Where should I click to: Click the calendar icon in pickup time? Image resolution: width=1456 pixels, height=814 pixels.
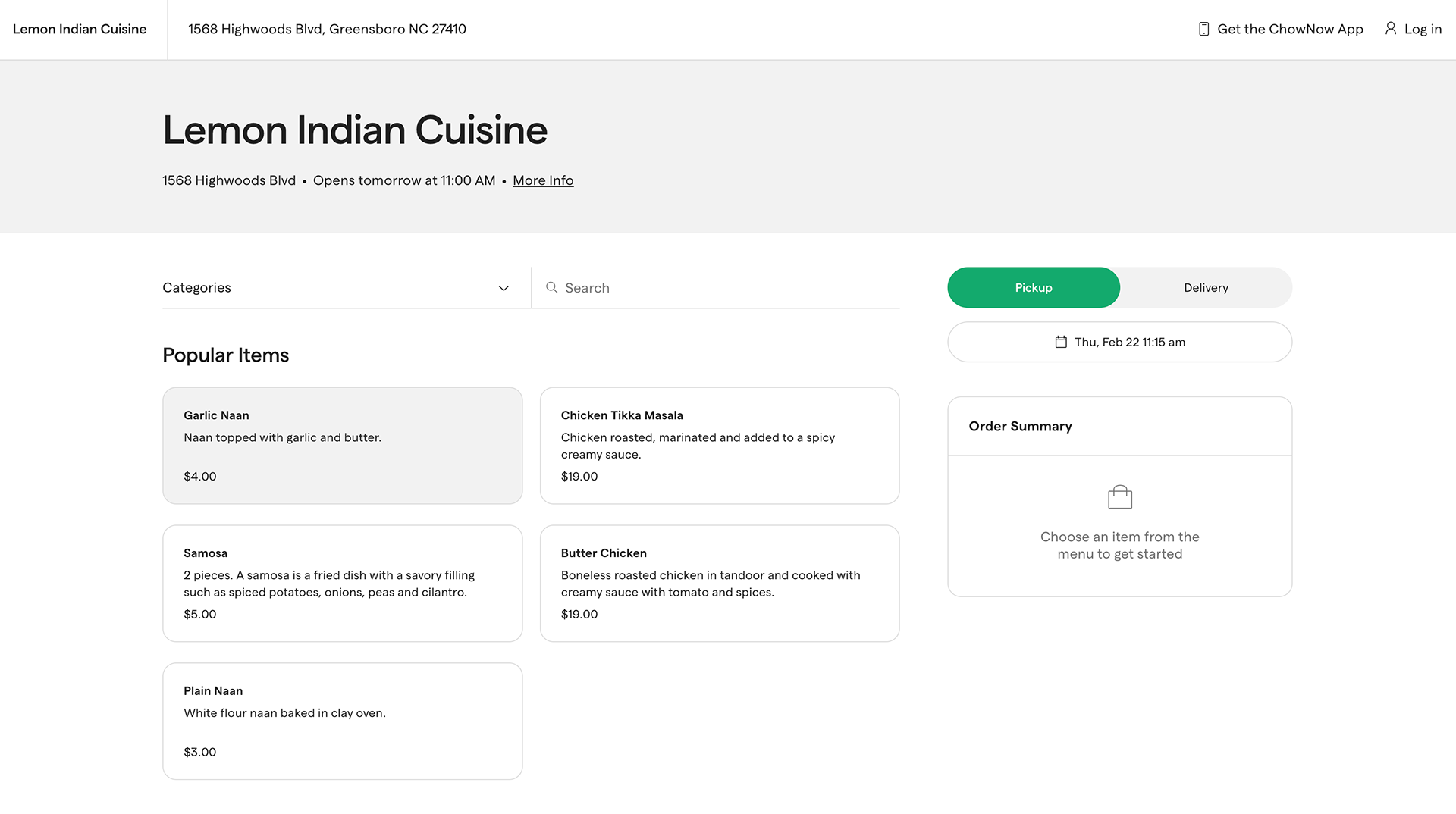(x=1061, y=342)
